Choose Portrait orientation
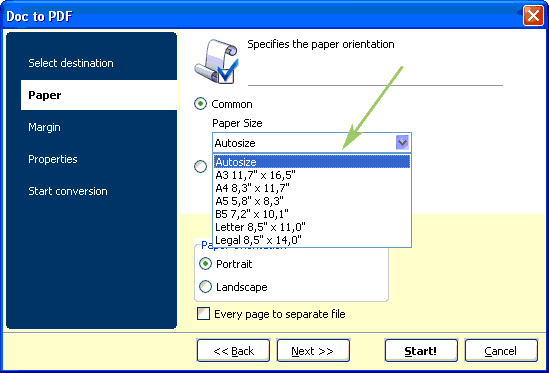 205,264
